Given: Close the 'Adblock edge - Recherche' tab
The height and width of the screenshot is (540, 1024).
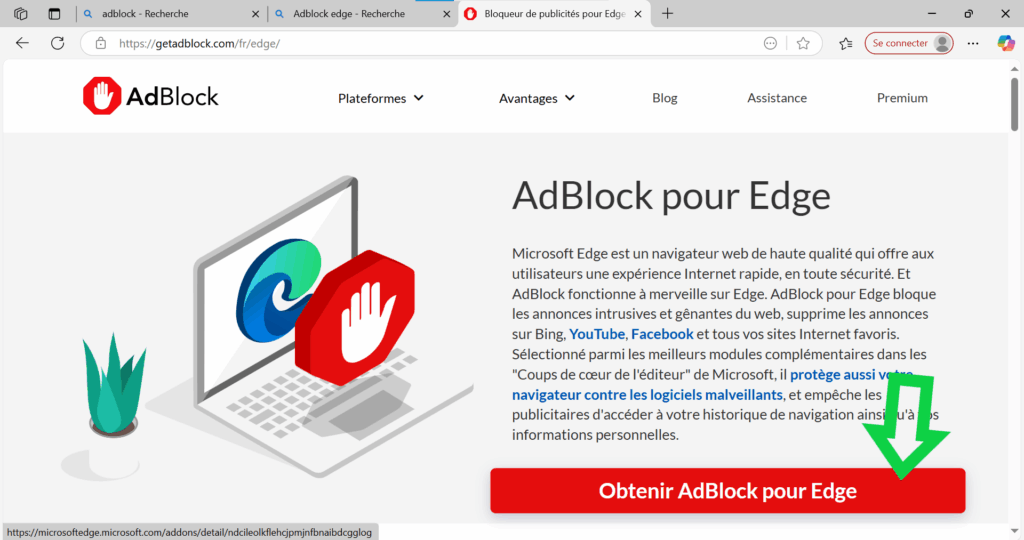Looking at the screenshot, I should (x=446, y=14).
